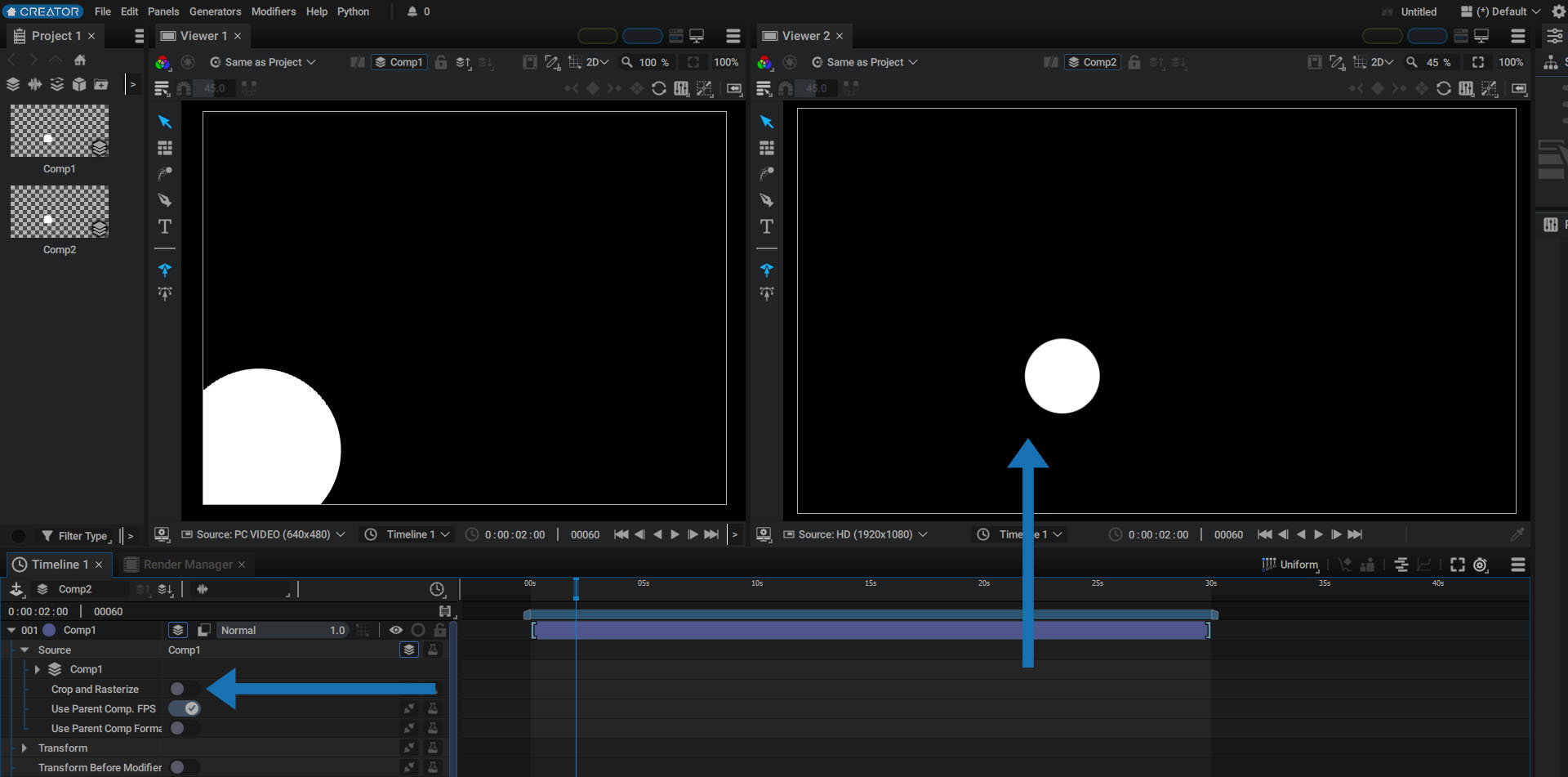The image size is (1568, 777).
Task: Open Source HD format dropdown in Viewer 2
Action: pyautogui.click(x=855, y=534)
